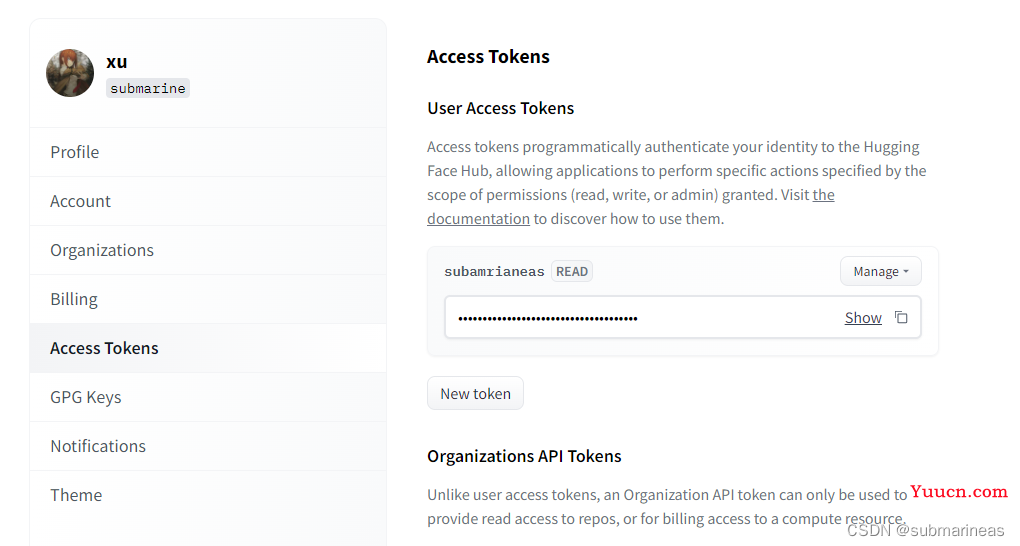Show the hidden access token
The image size is (1020, 546).
coord(863,318)
